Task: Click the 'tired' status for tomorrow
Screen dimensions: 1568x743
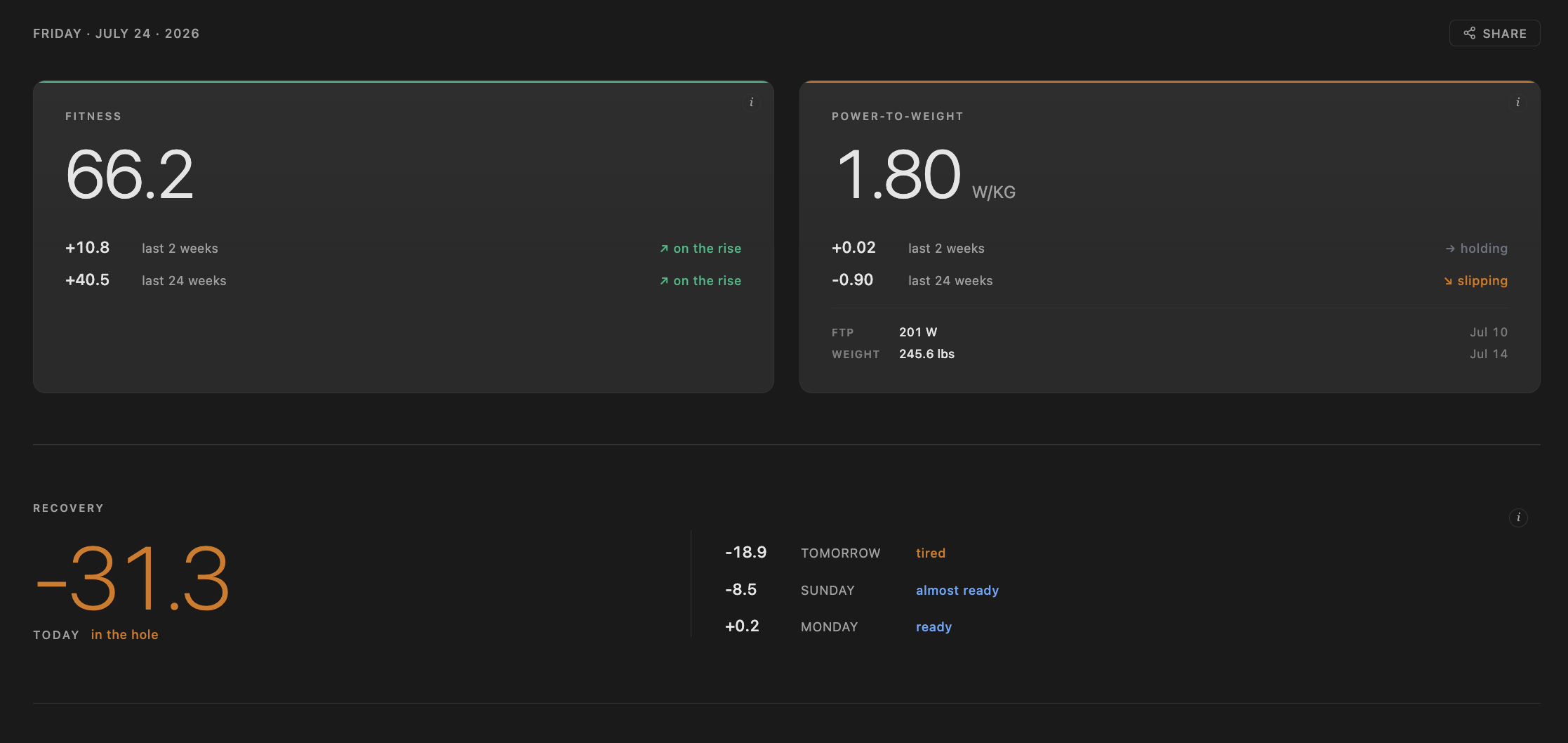Action: coord(931,553)
